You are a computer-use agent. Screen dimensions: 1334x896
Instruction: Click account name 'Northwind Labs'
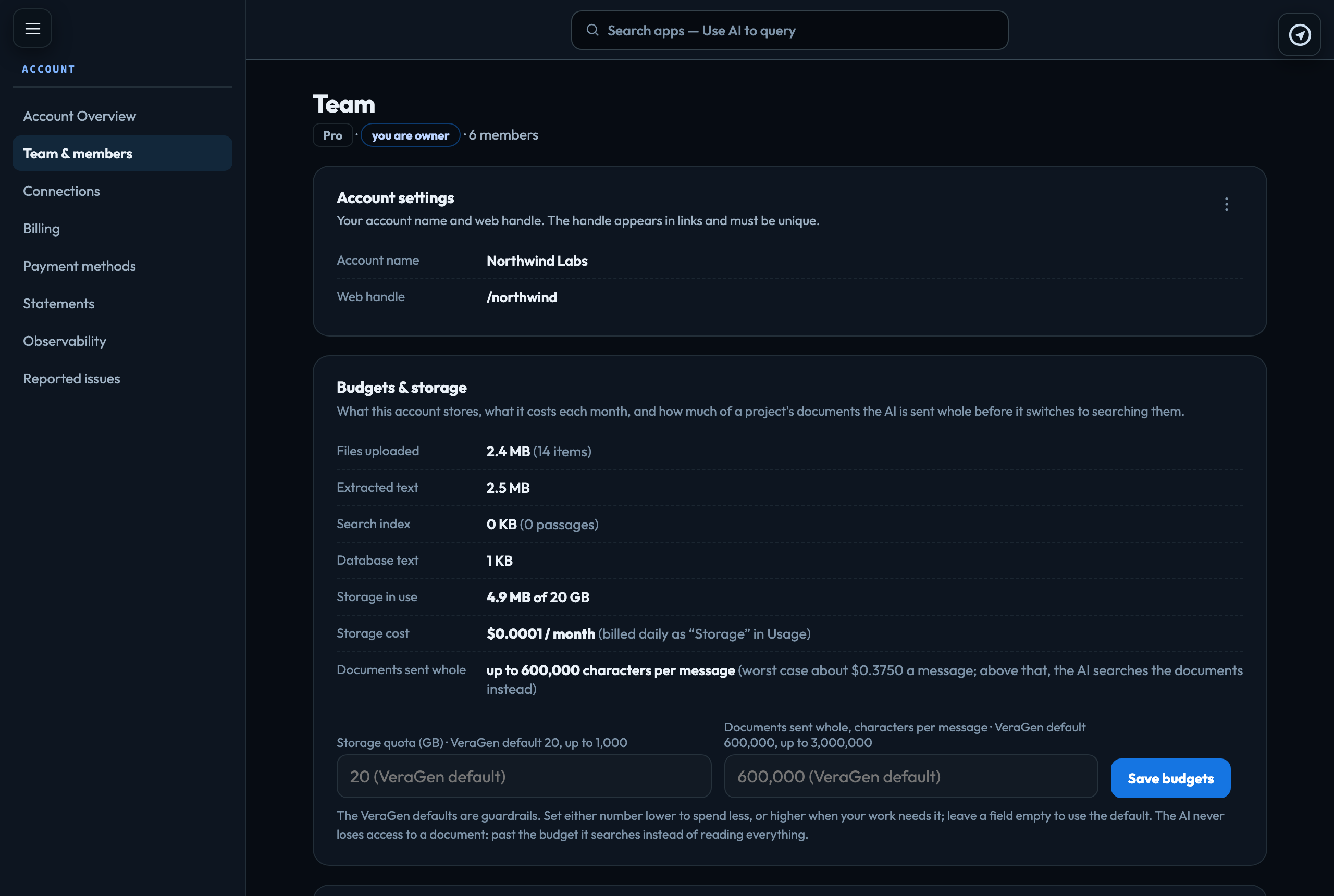[x=537, y=260]
